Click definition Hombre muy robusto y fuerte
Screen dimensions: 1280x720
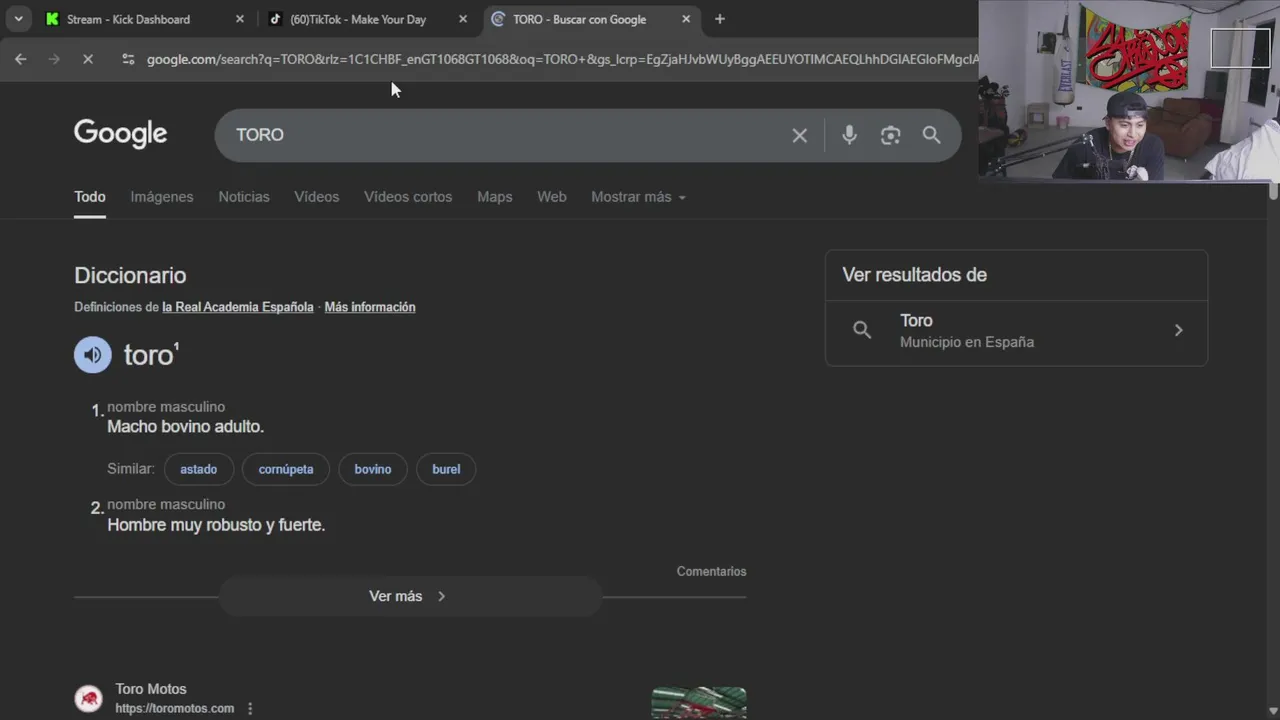216,525
